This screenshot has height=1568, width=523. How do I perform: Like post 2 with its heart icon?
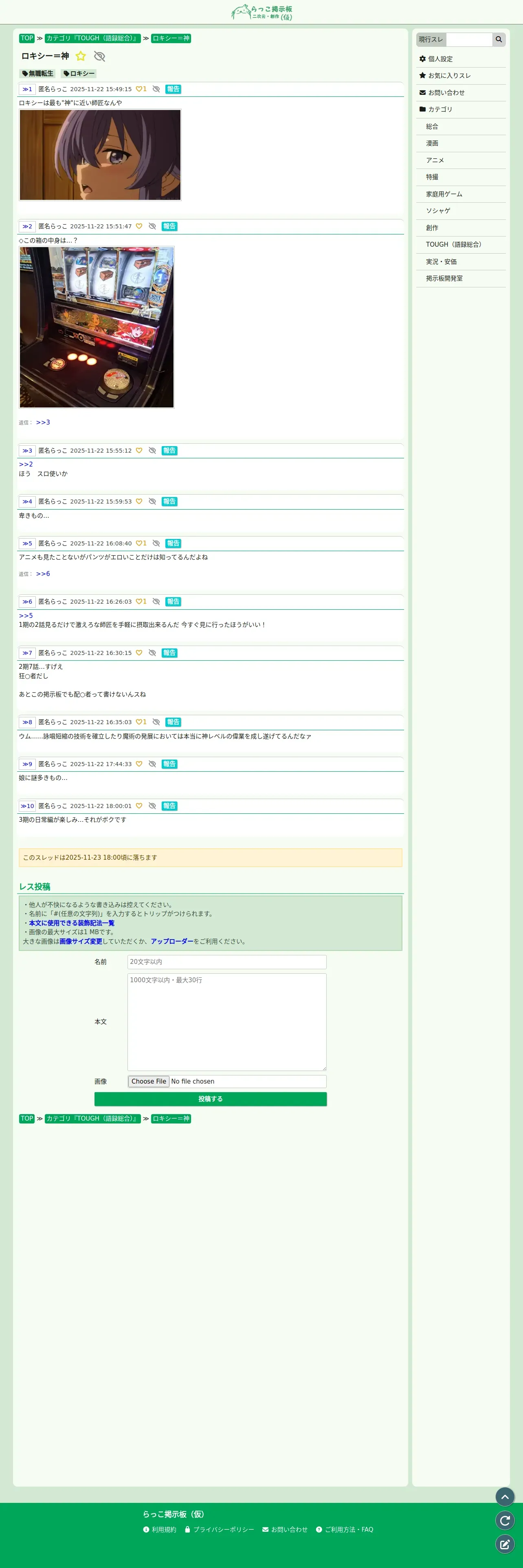coord(139,226)
